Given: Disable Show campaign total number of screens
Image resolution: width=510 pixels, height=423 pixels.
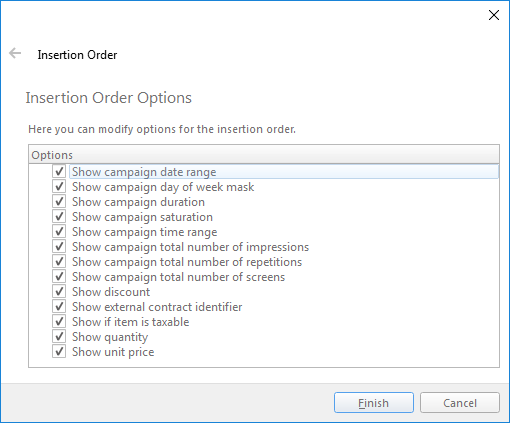Looking at the screenshot, I should 59,277.
